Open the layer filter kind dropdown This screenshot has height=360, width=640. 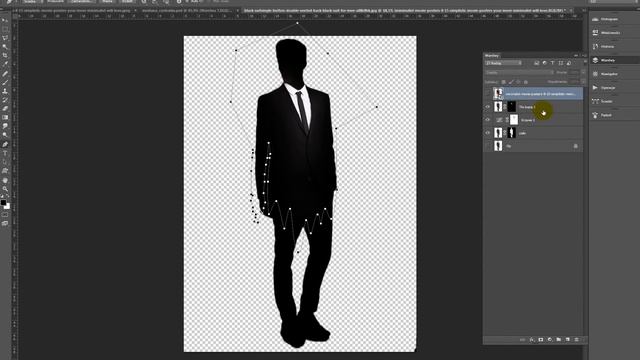503,63
